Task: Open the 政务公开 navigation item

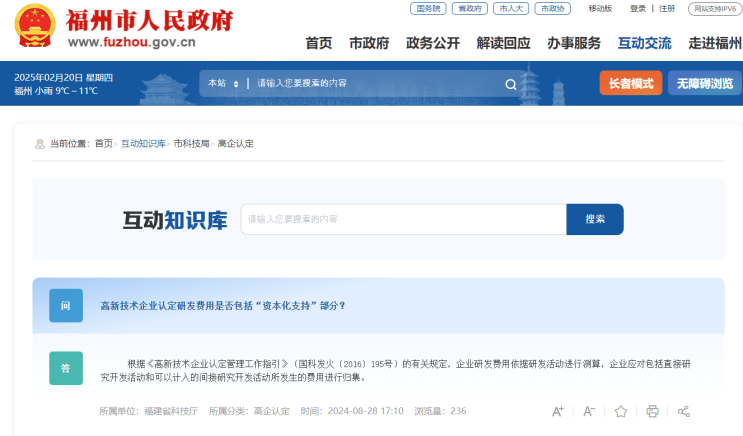Action: click(433, 43)
